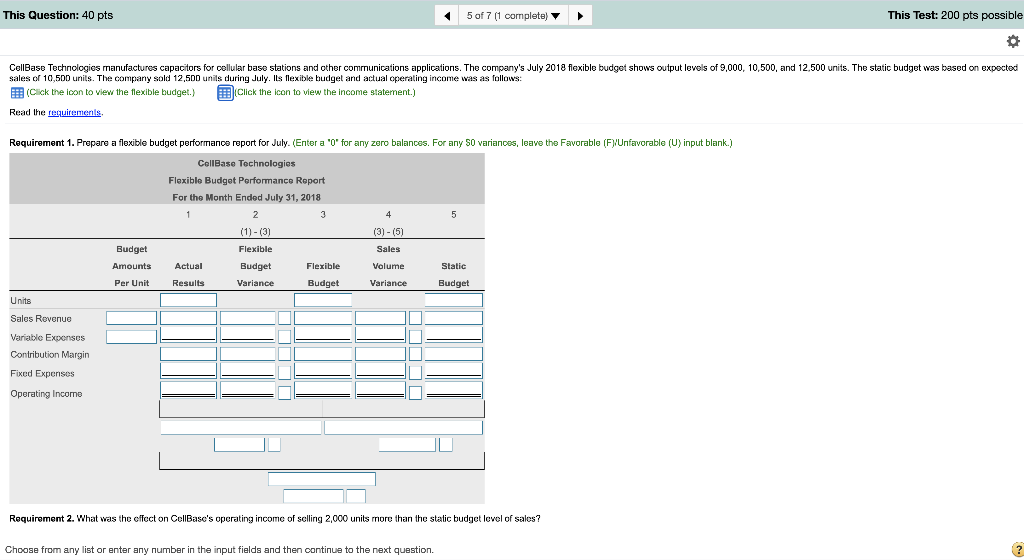Click Contribution Margin Flexible Budget field
Screen dimensions: 1024x560
323,354
